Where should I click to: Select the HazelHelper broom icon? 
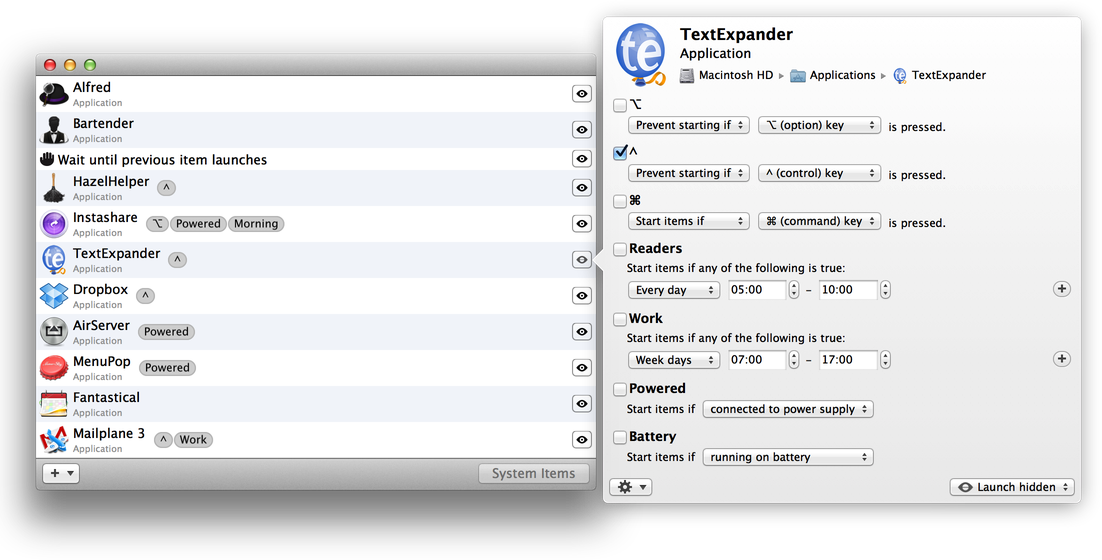coord(54,188)
